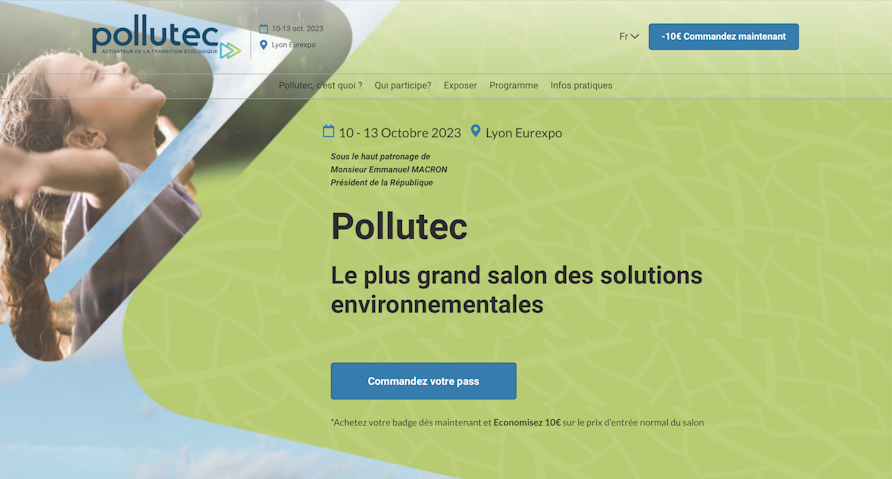The height and width of the screenshot is (479, 892).
Task: Click the Commandez votre pass button
Action: [424, 381]
